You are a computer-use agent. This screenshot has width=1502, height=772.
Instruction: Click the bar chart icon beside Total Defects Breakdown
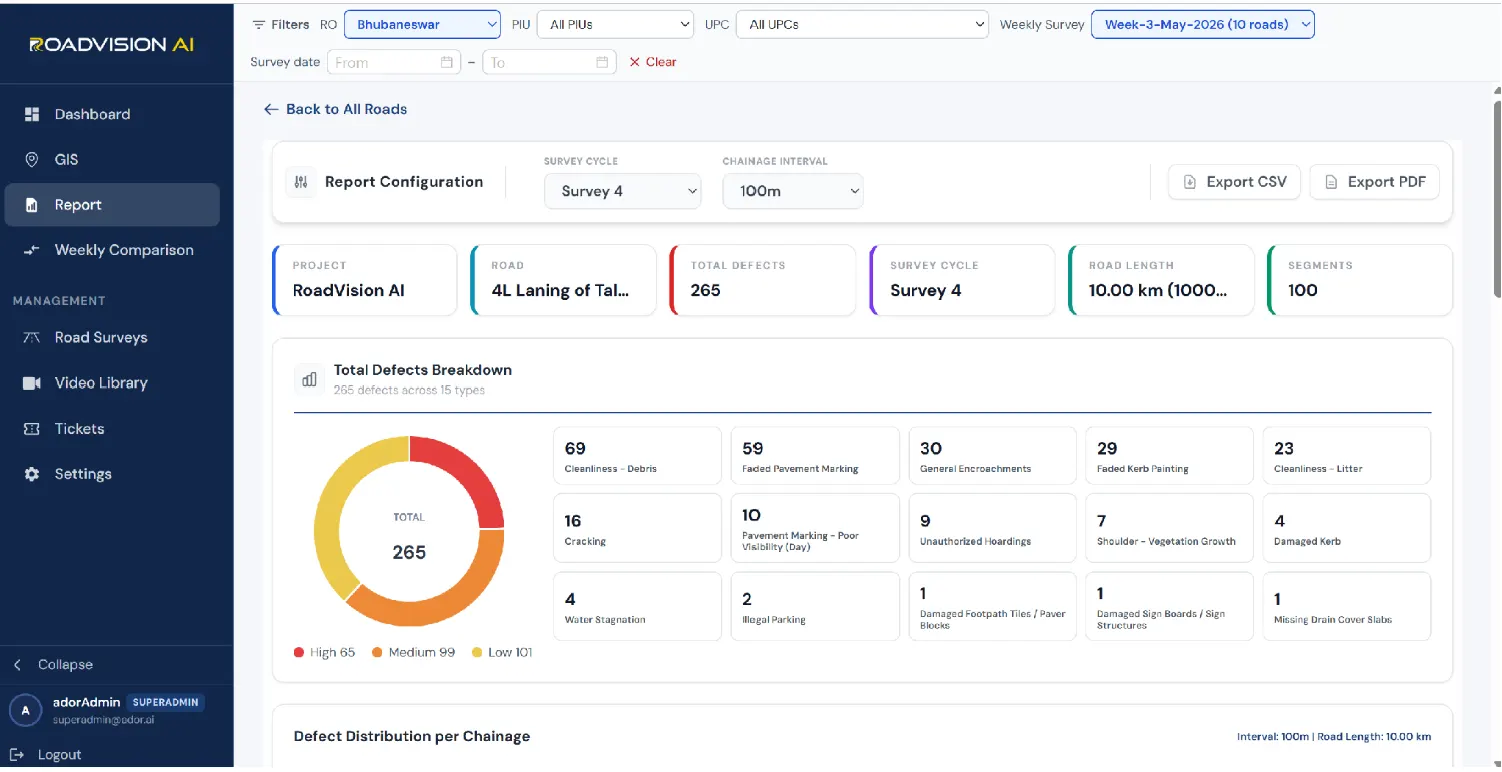click(309, 379)
